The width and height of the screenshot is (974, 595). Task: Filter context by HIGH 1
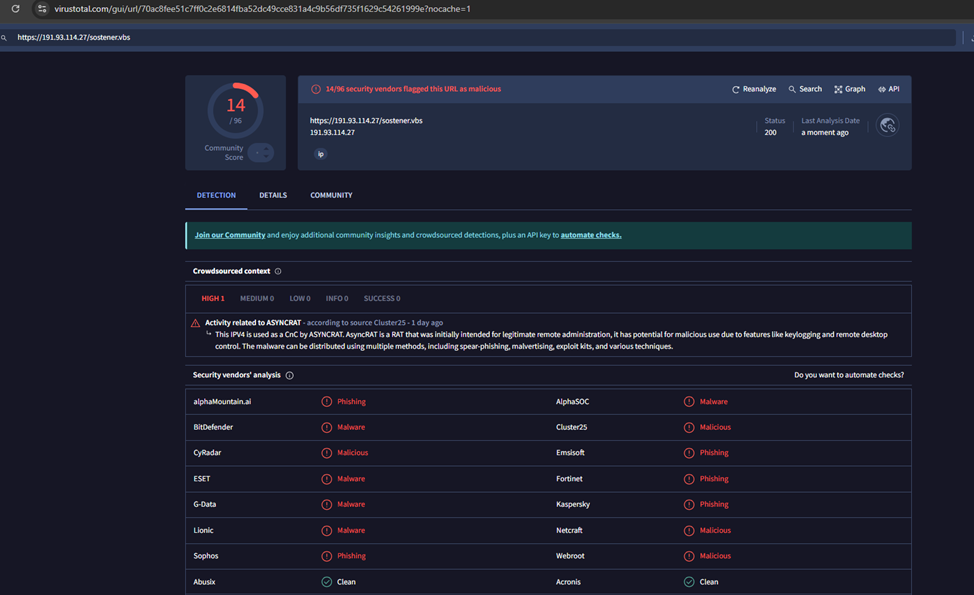click(213, 298)
